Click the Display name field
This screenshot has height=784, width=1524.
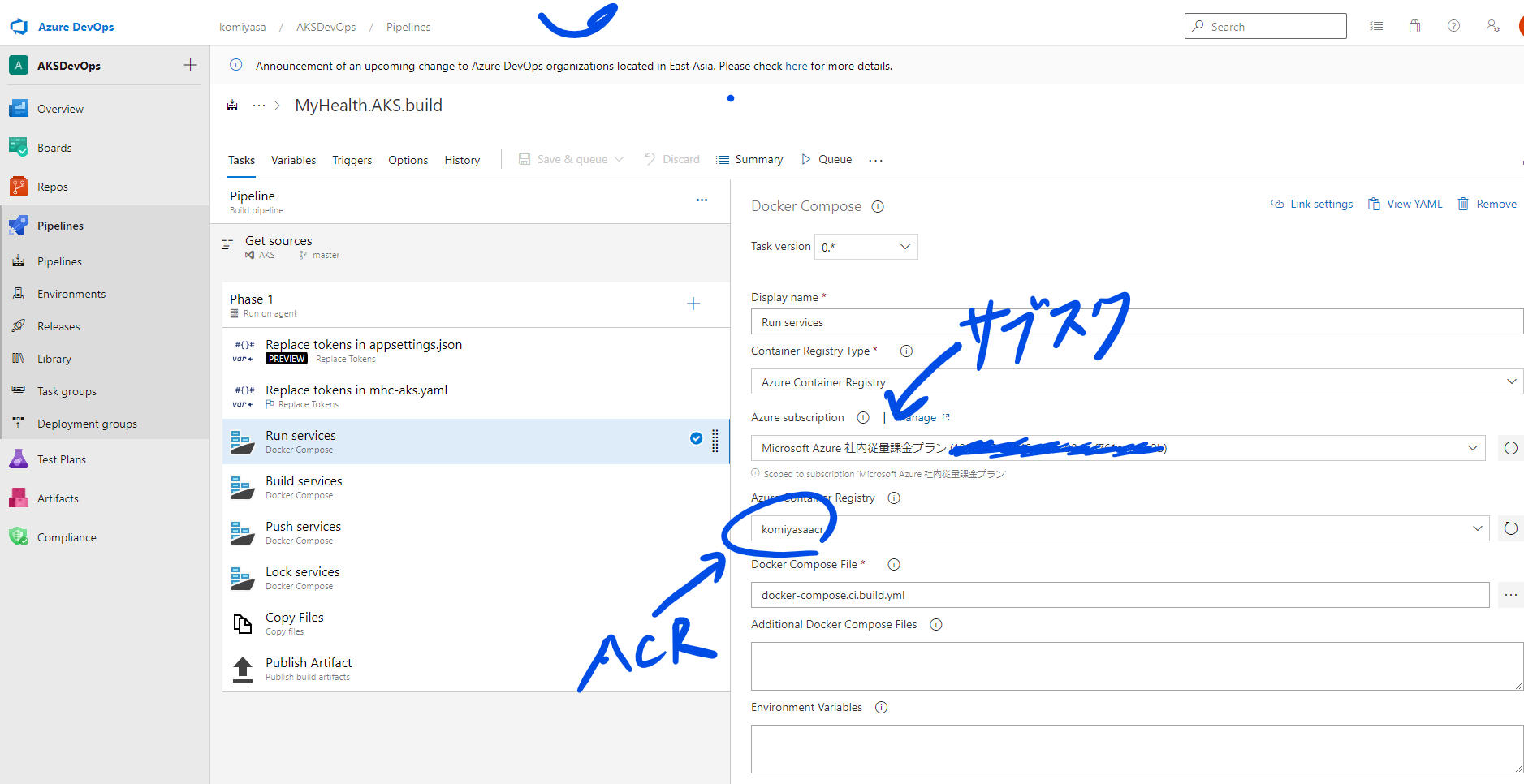pos(1137,321)
